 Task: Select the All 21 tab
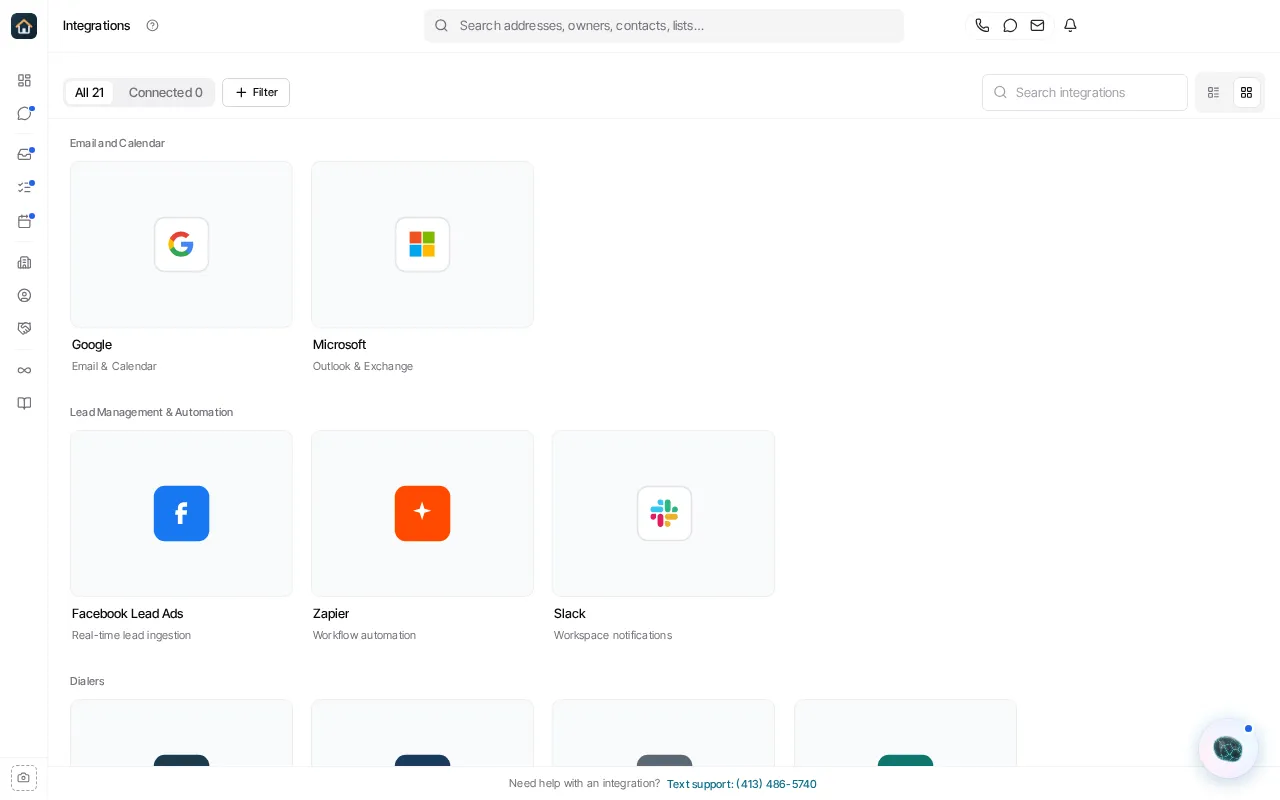(89, 92)
